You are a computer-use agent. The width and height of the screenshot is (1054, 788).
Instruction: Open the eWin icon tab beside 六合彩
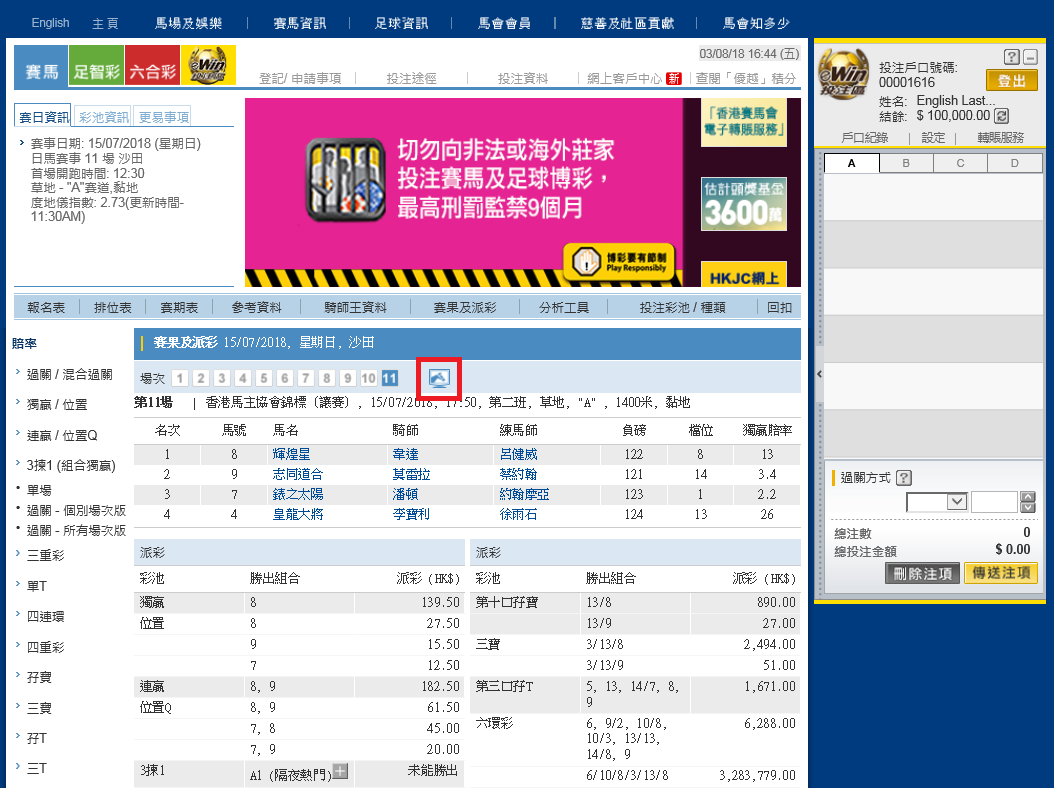pos(208,67)
